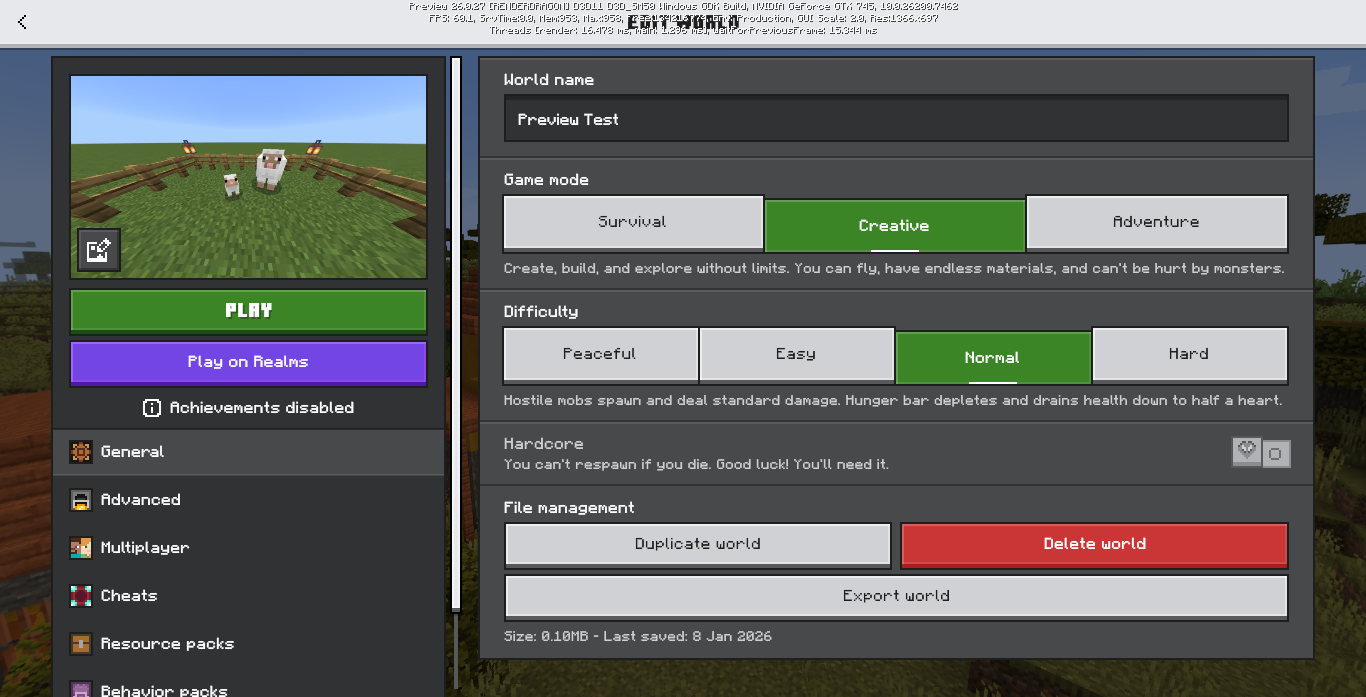Click Duplicate world button
The width and height of the screenshot is (1366, 697).
point(697,544)
